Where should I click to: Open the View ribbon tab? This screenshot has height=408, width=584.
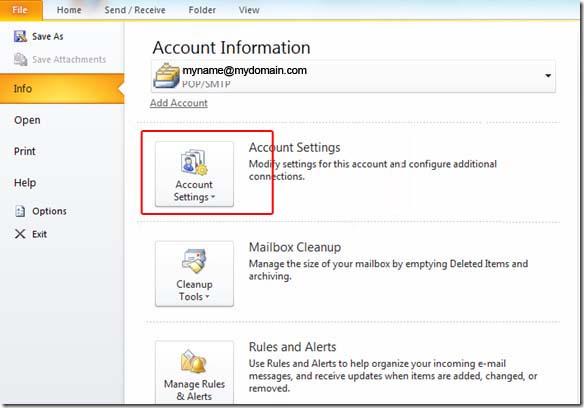(x=249, y=10)
